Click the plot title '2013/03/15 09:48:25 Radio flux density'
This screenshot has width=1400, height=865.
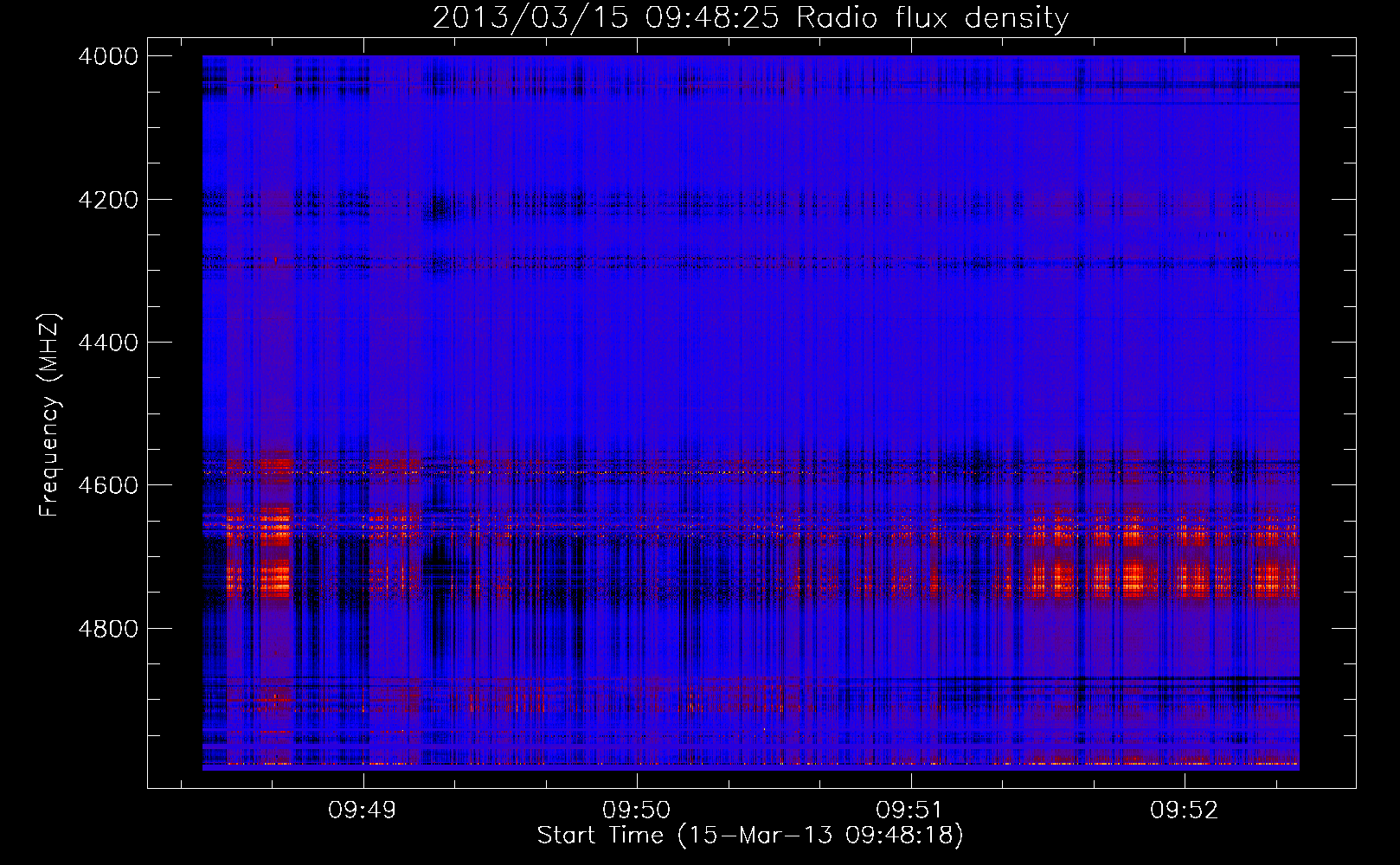pos(750,18)
